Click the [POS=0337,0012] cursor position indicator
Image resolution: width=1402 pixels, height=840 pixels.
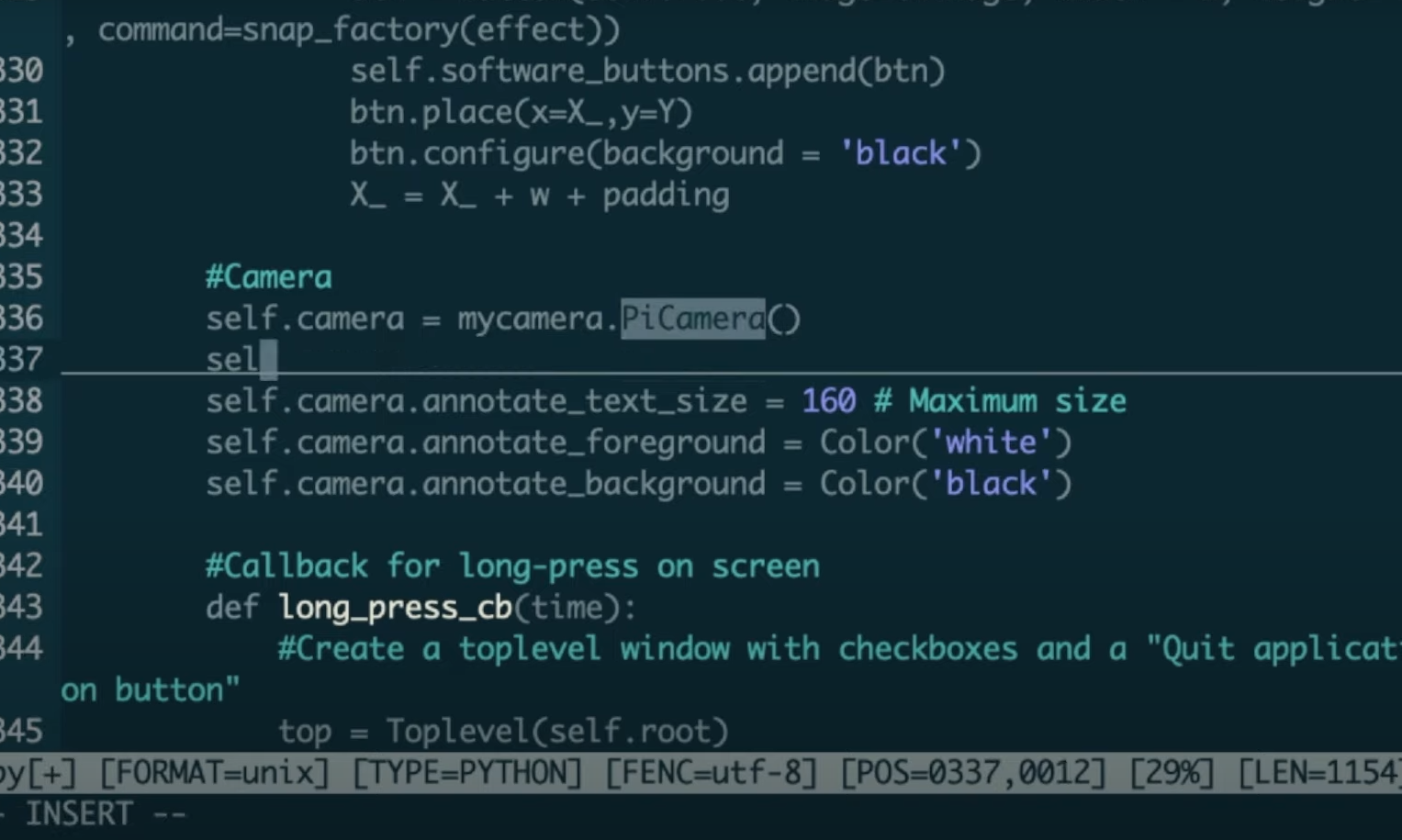[x=973, y=773]
